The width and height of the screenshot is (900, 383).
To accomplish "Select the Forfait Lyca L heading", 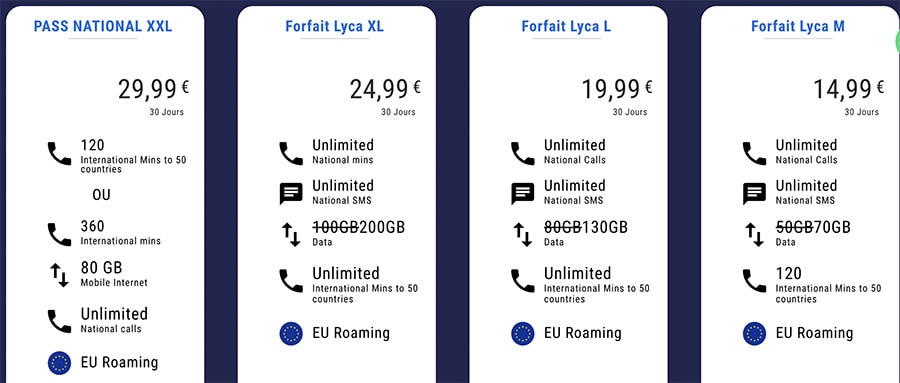I will coord(566,26).
